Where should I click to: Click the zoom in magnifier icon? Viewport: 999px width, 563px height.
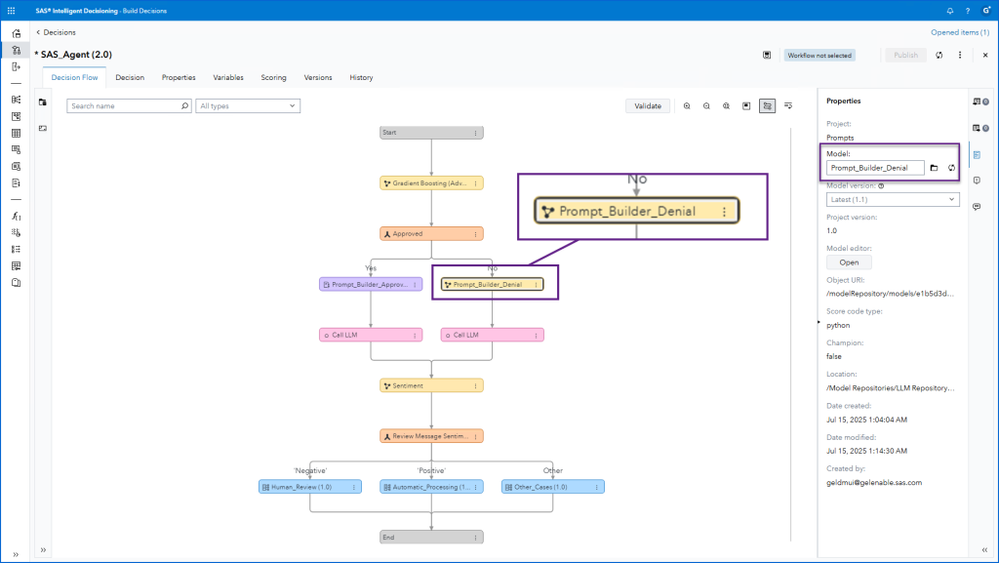(687, 106)
